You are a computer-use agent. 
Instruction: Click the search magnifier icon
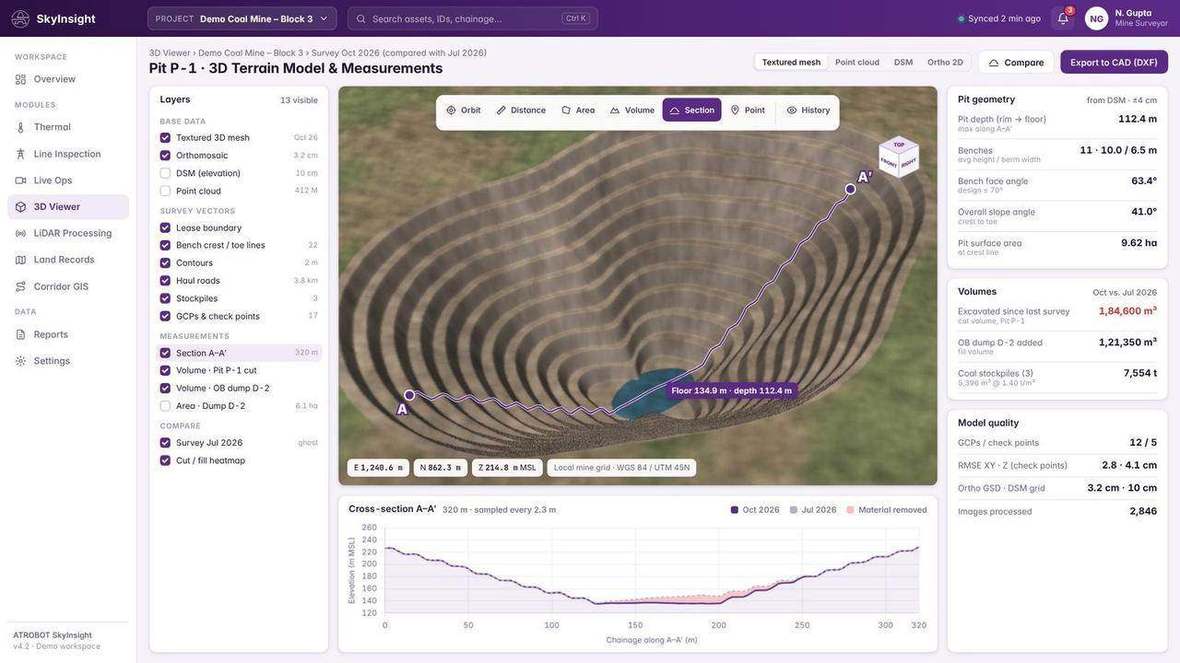pos(361,19)
